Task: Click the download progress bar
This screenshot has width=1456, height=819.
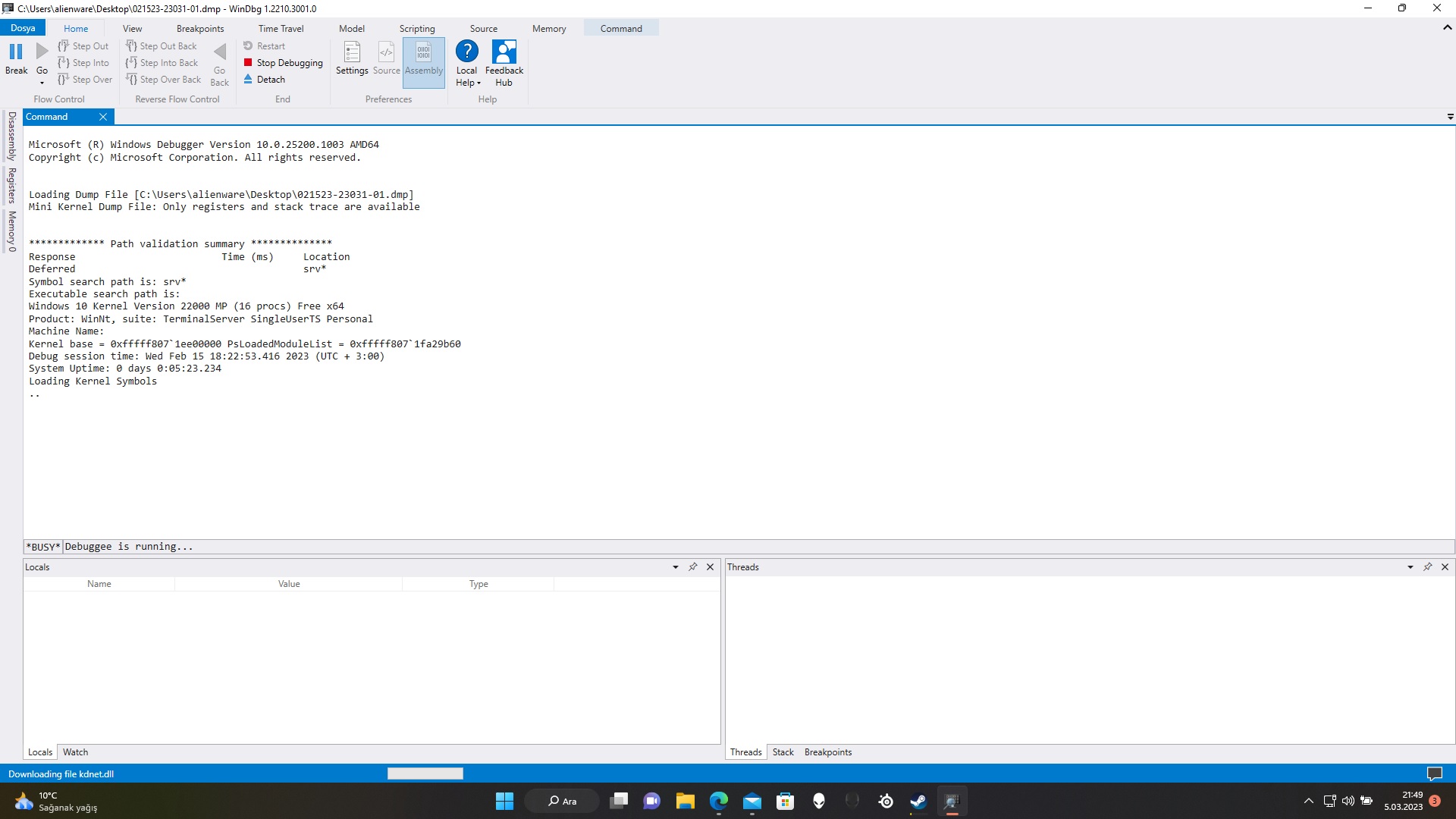Action: 425,773
